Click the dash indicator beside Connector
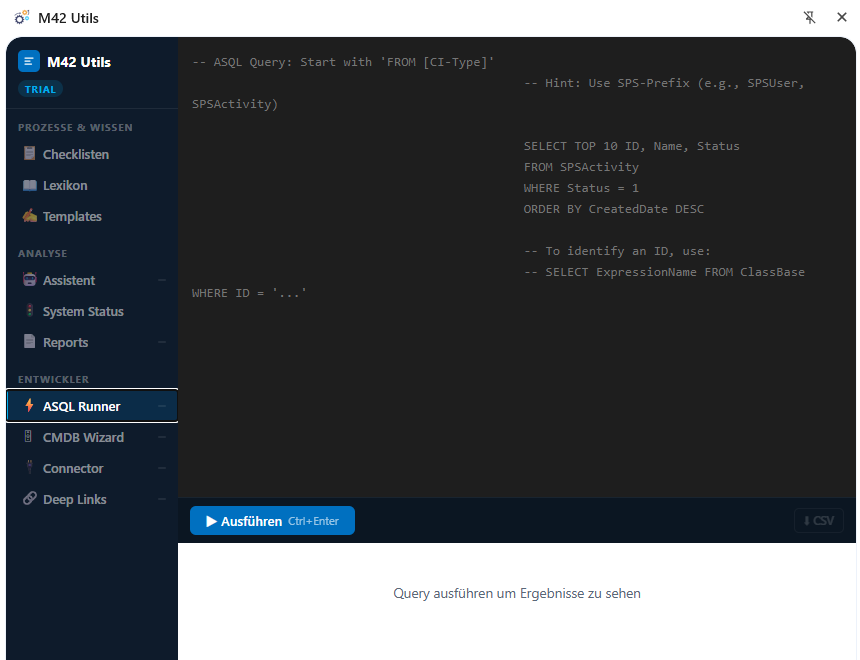The width and height of the screenshot is (860, 660). [x=162, y=468]
